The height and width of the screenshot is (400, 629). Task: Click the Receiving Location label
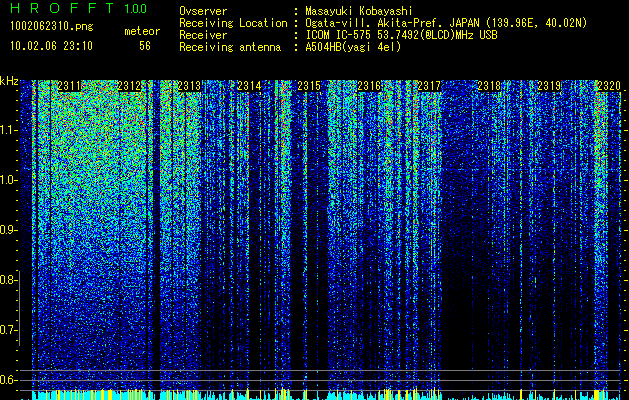coord(233,23)
